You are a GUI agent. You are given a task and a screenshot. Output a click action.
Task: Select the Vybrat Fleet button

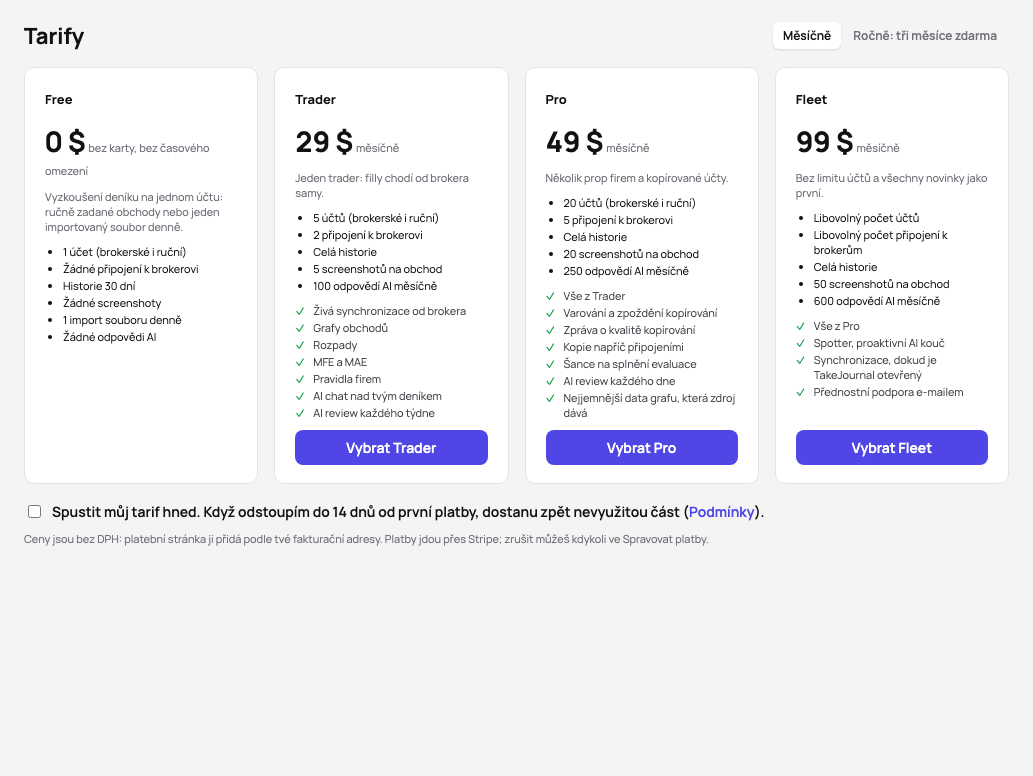click(x=891, y=448)
